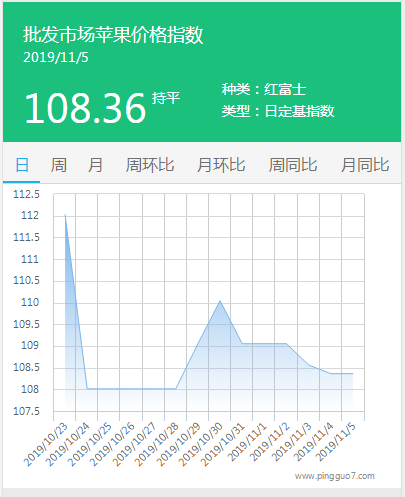Click the y-axis value 107.5
This screenshot has width=405, height=497.
coord(26,411)
